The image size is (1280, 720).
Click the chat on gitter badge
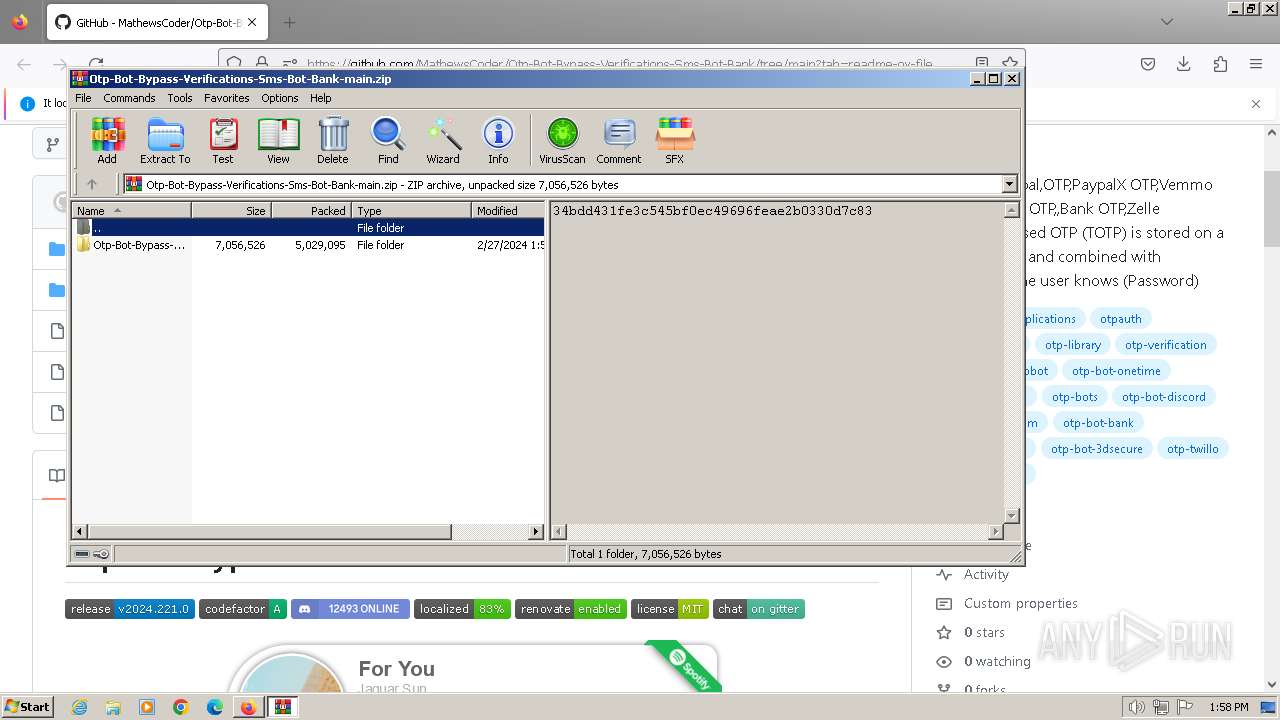pyautogui.click(x=759, y=609)
